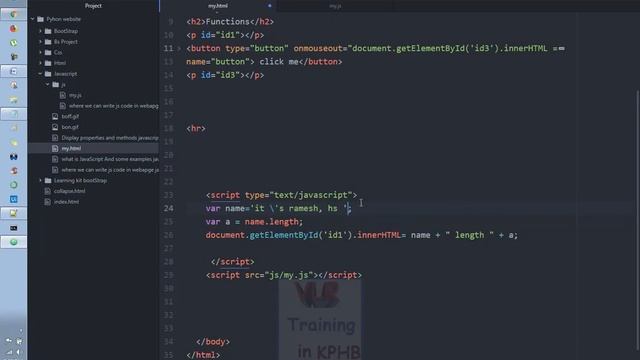Click the onmouseout attribute on line 11
640x360 pixels.
pos(318,49)
